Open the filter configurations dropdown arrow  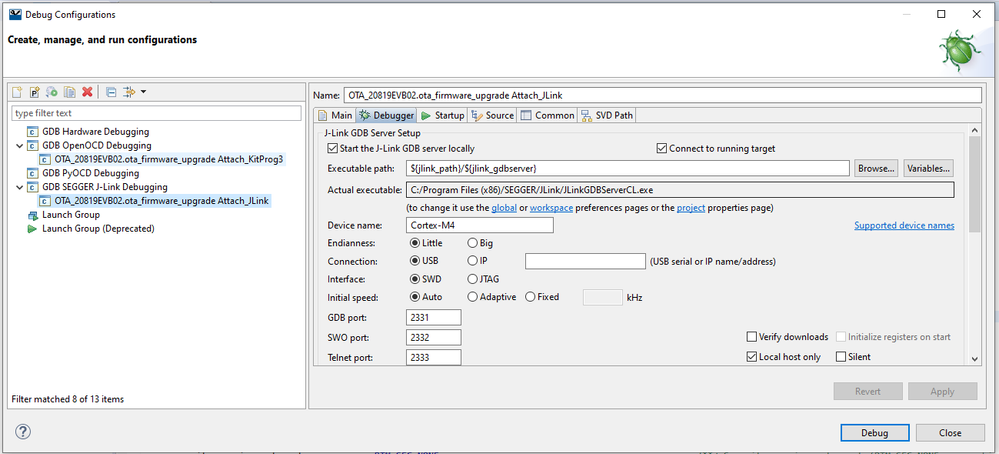pyautogui.click(x=143, y=92)
